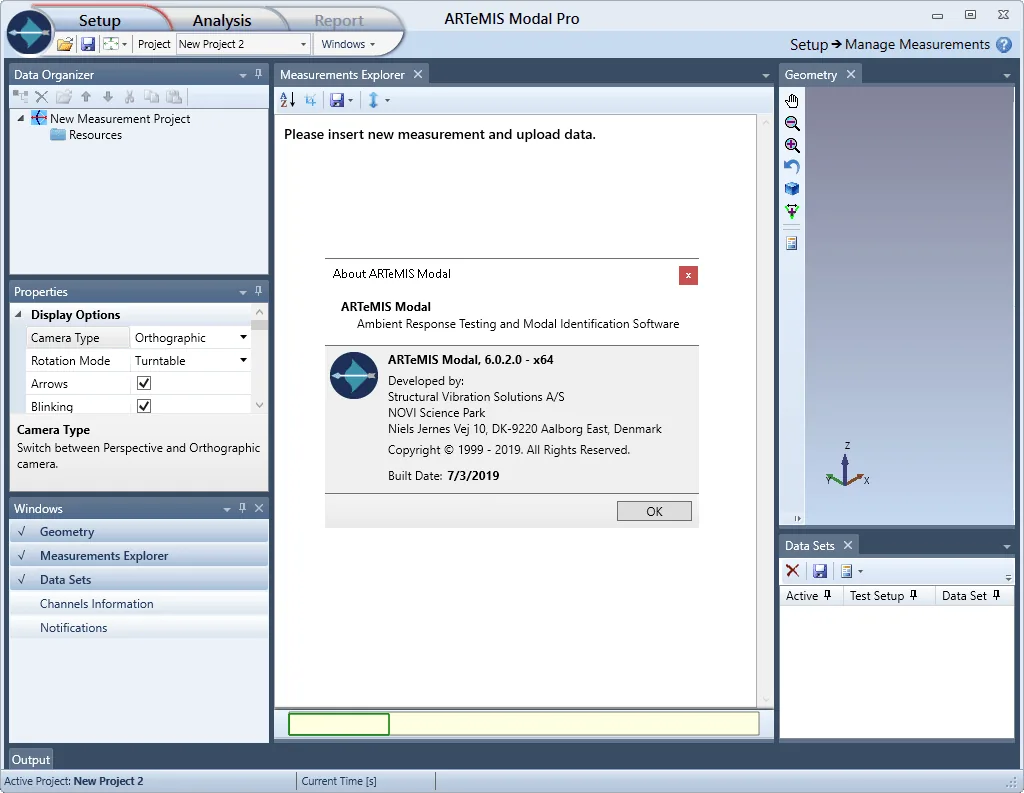1024x793 pixels.
Task: Click the zoom out magnifier icon
Action: click(x=792, y=123)
